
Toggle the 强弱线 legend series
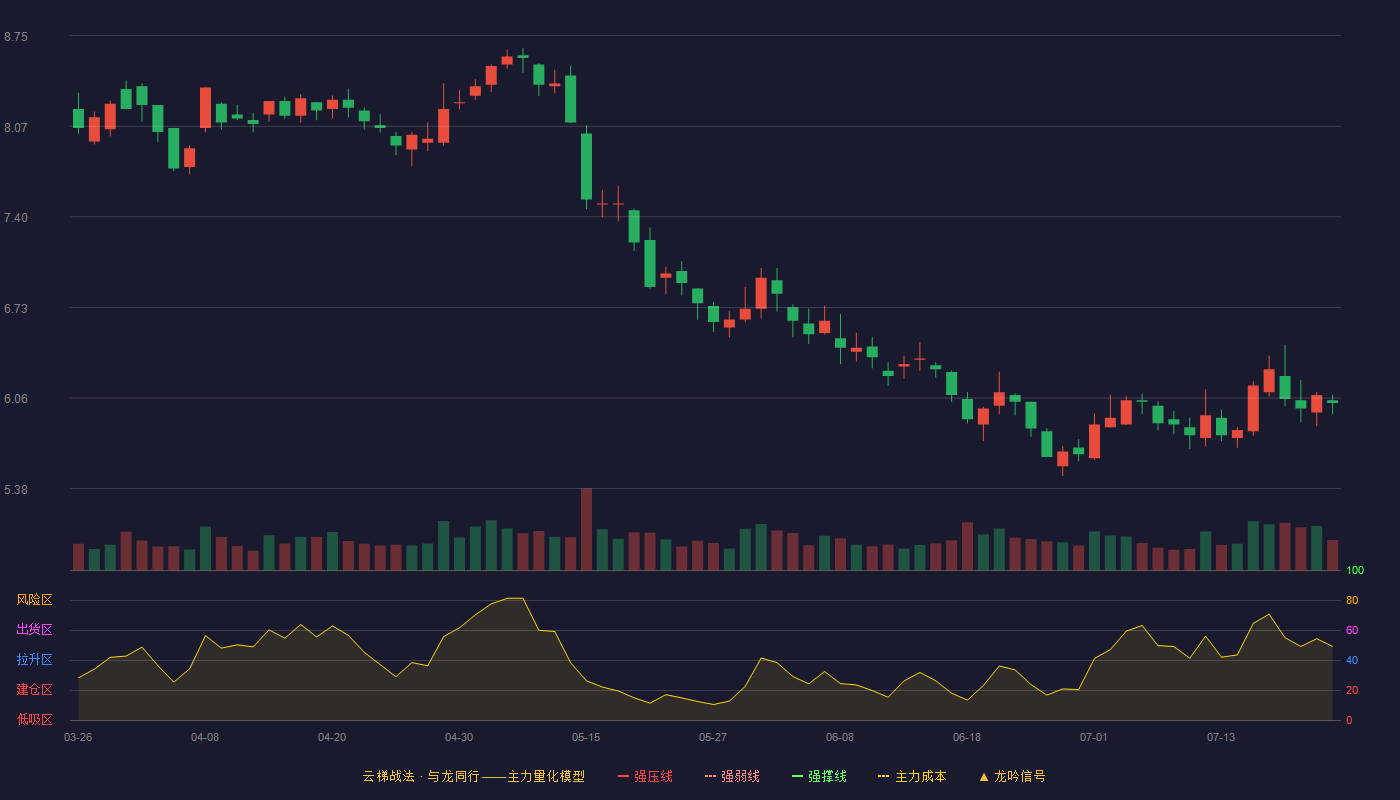click(732, 776)
